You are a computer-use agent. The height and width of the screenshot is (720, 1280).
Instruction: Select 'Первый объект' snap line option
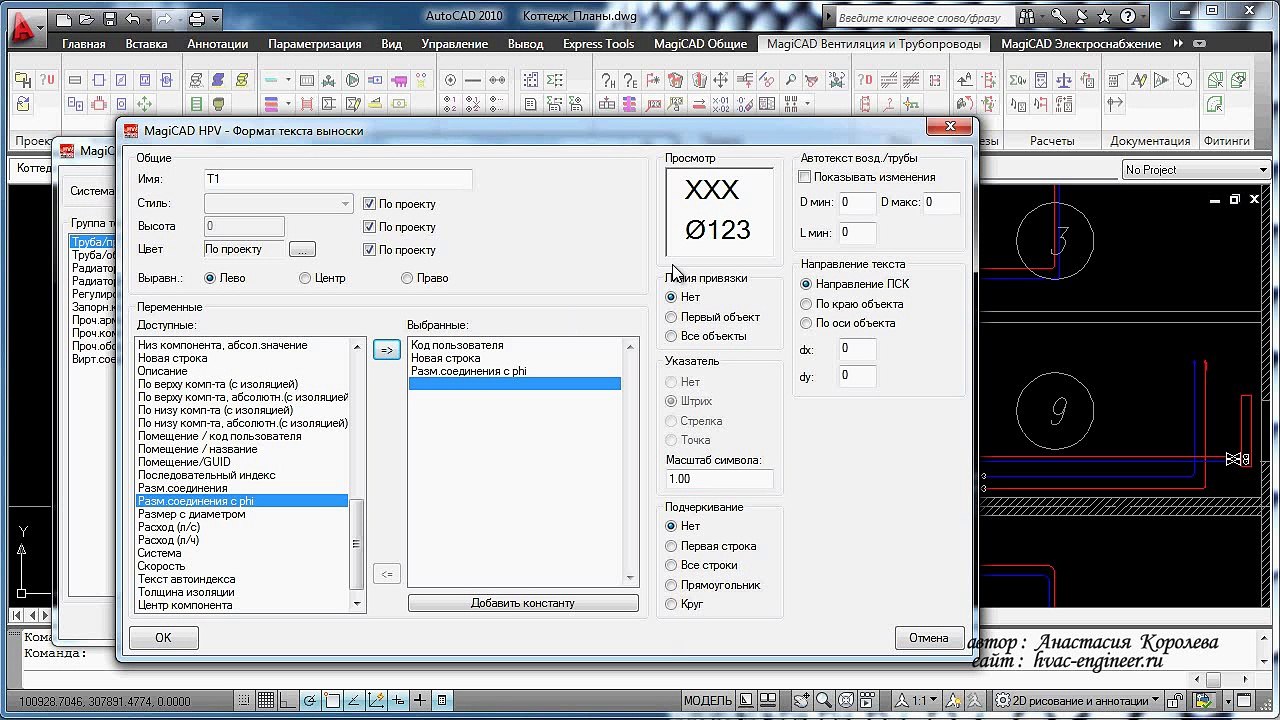[672, 317]
